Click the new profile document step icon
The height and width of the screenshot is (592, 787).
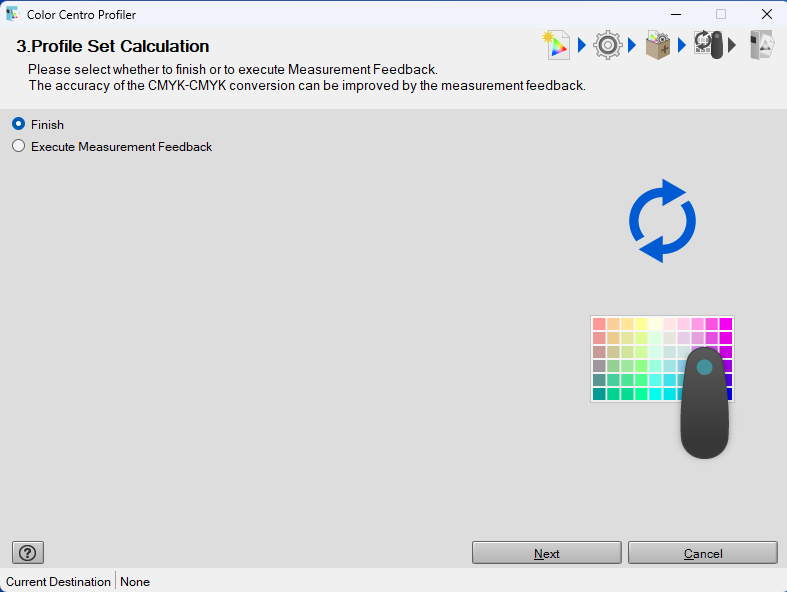[556, 45]
